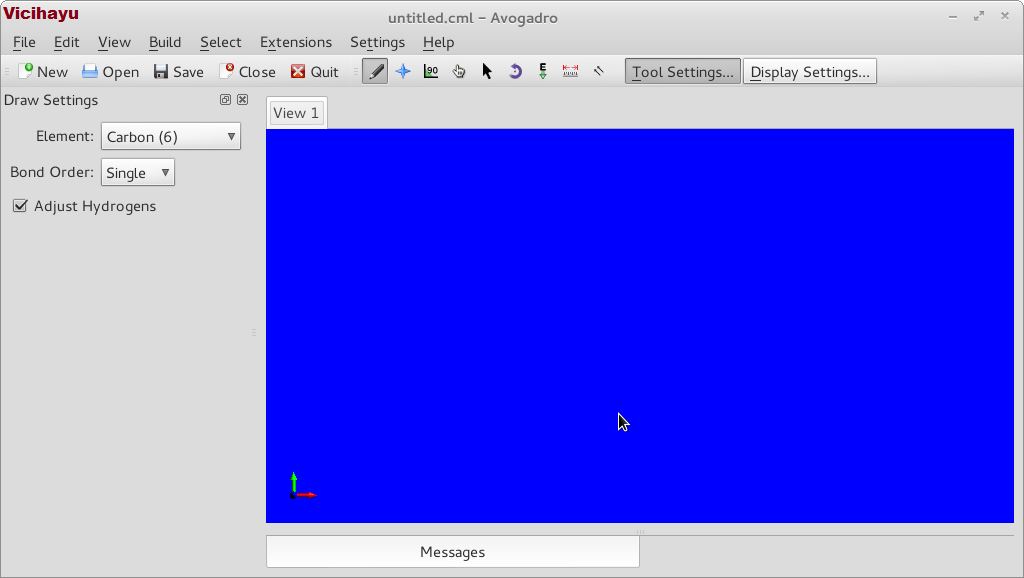Select the Draw pencil tool

376,71
